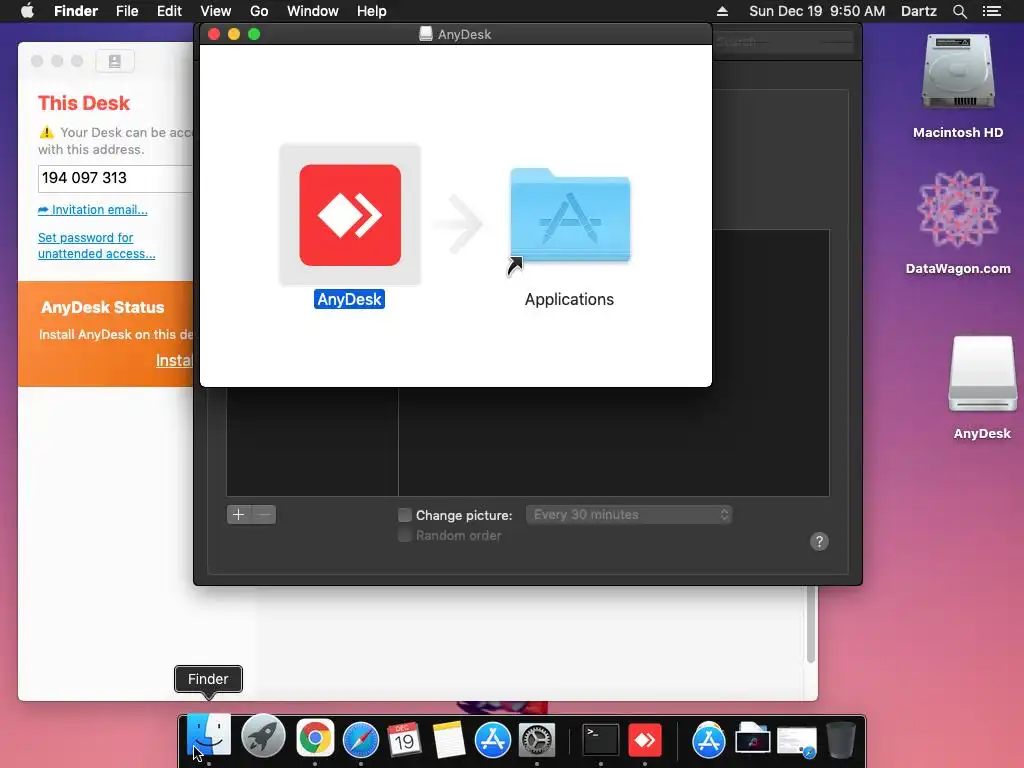This screenshot has width=1024, height=768.
Task: Open the Edit menu
Action: click(x=169, y=11)
